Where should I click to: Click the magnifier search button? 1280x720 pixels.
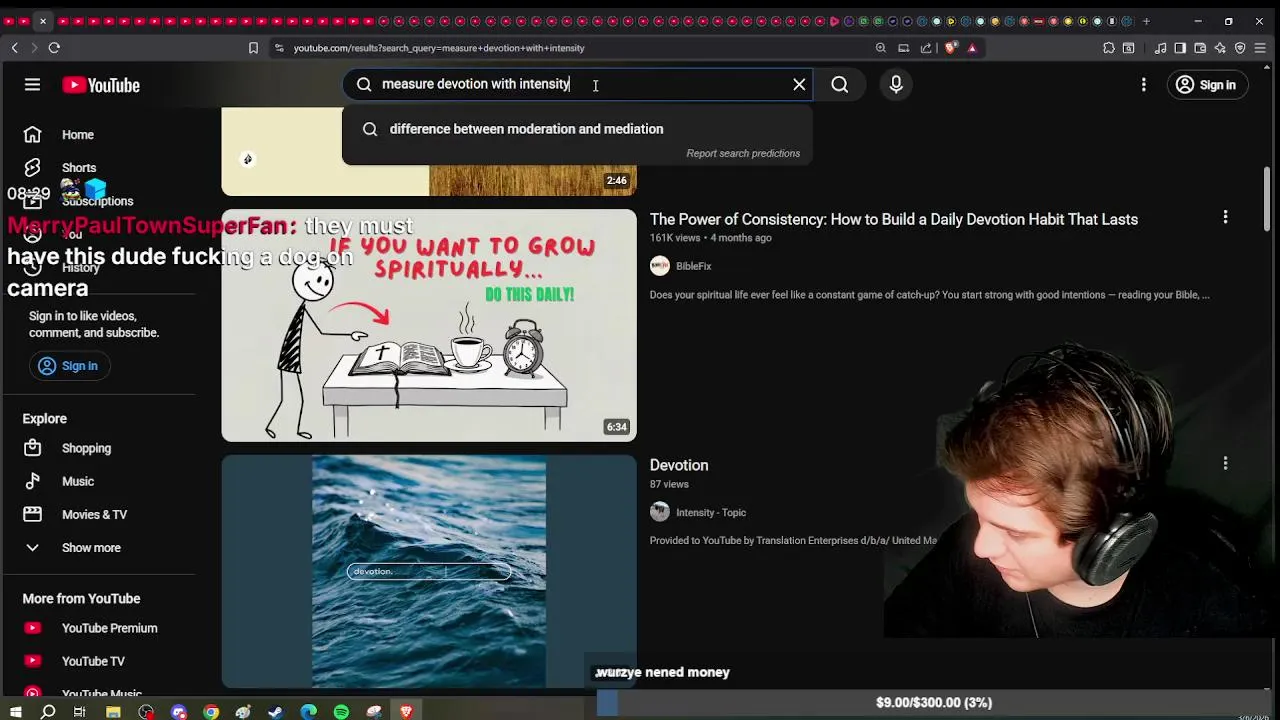pos(840,85)
